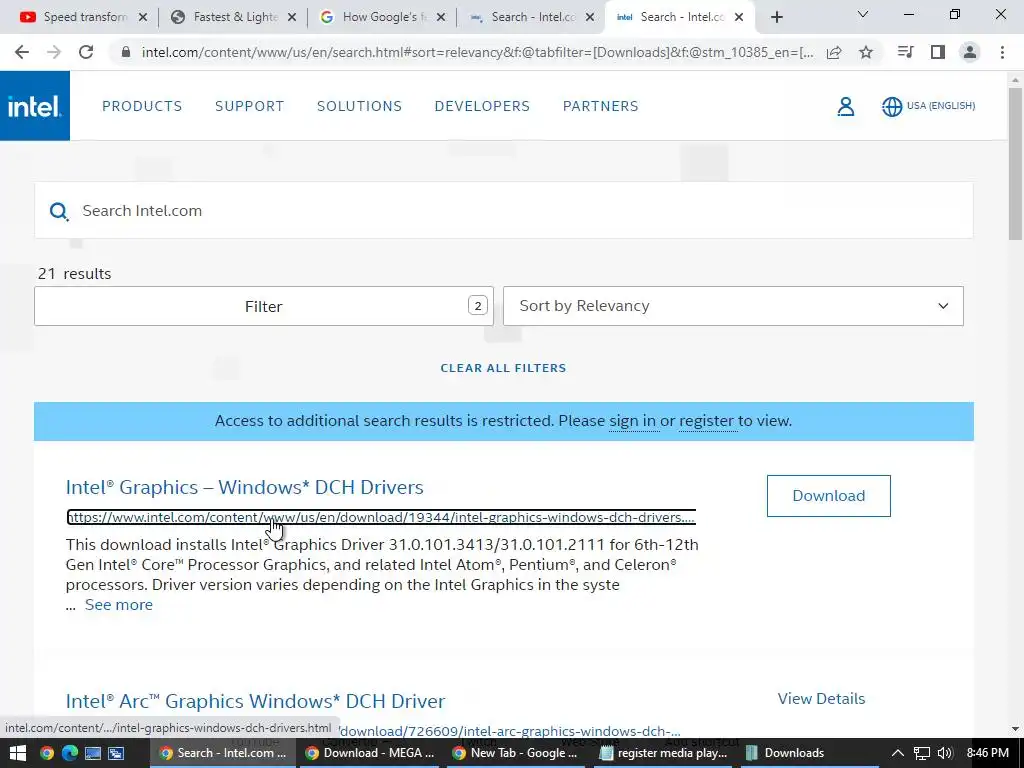This screenshot has height=768, width=1024.
Task: Open the SOLUTIONS menu
Action: (359, 106)
